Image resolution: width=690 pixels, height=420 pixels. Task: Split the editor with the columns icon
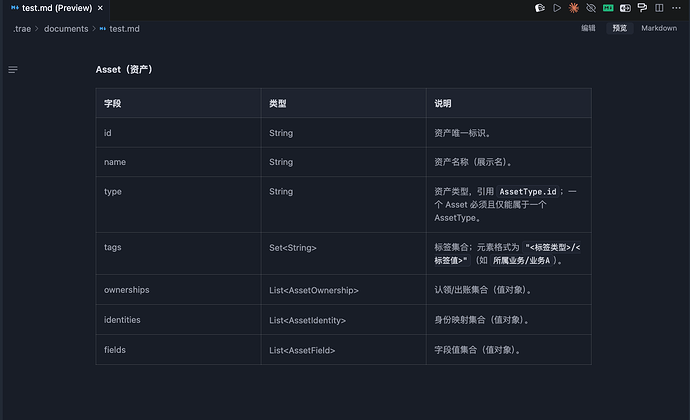[659, 8]
